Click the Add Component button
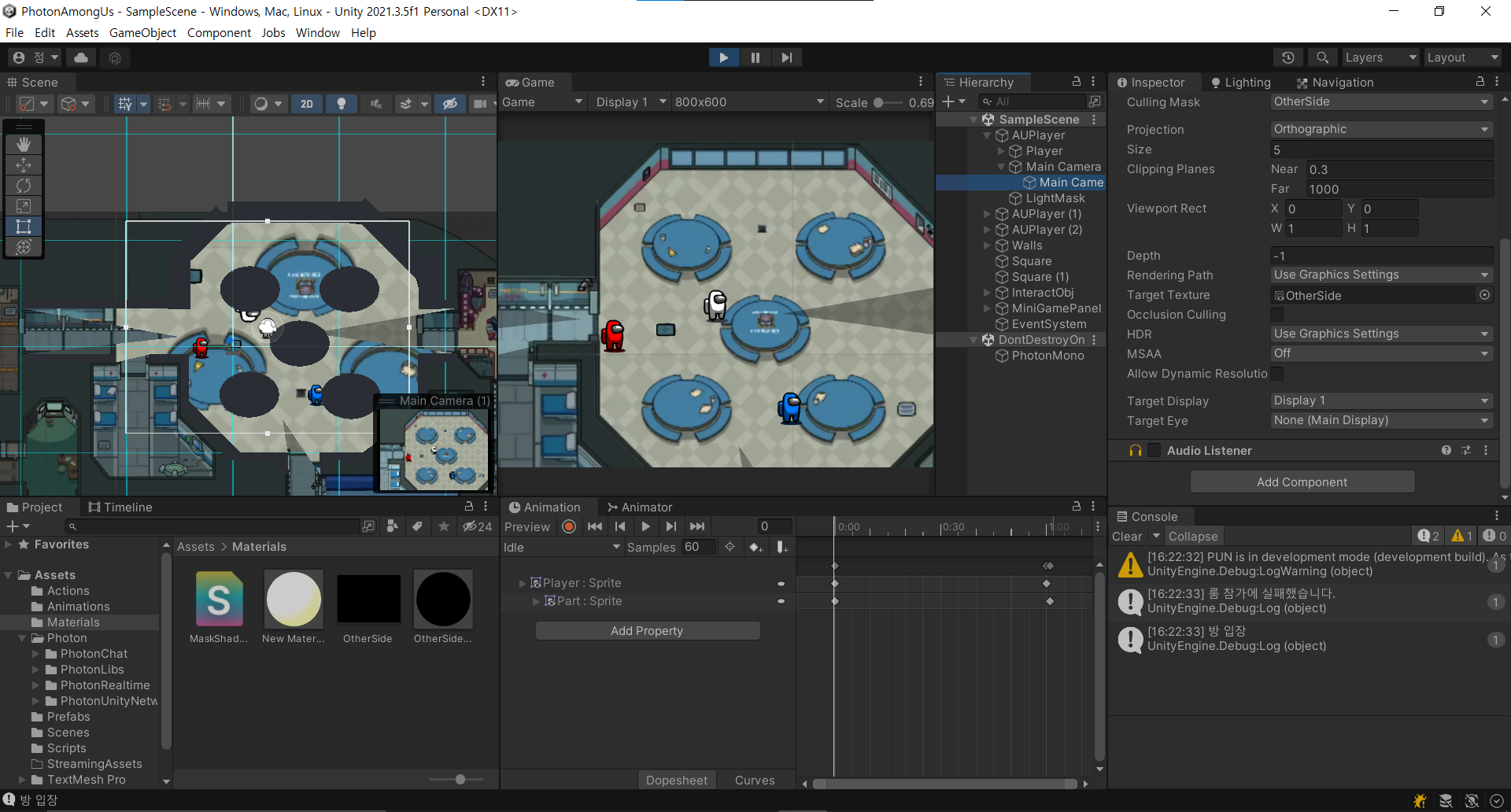1511x812 pixels. tap(1302, 482)
